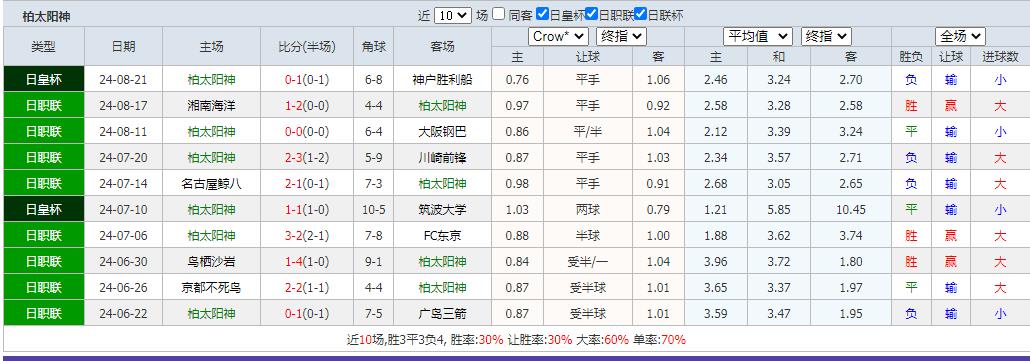Click the 大率:60% summary text
Screen dimensions: 1030x361
click(x=603, y=339)
